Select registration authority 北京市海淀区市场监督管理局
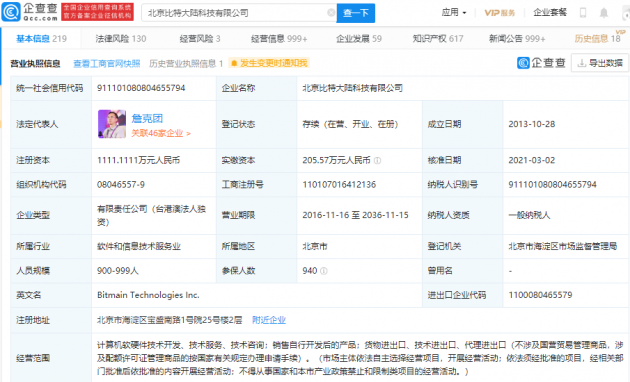This screenshot has width=630, height=382. 562,246
